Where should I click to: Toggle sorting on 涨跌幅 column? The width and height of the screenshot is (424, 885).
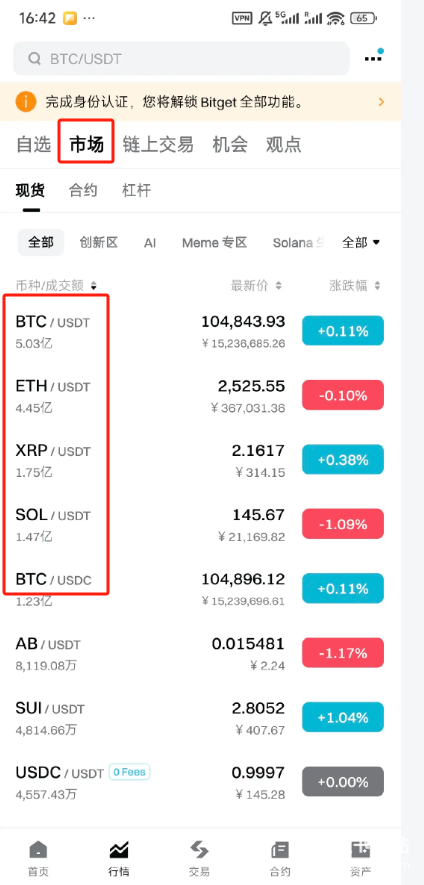[377, 286]
